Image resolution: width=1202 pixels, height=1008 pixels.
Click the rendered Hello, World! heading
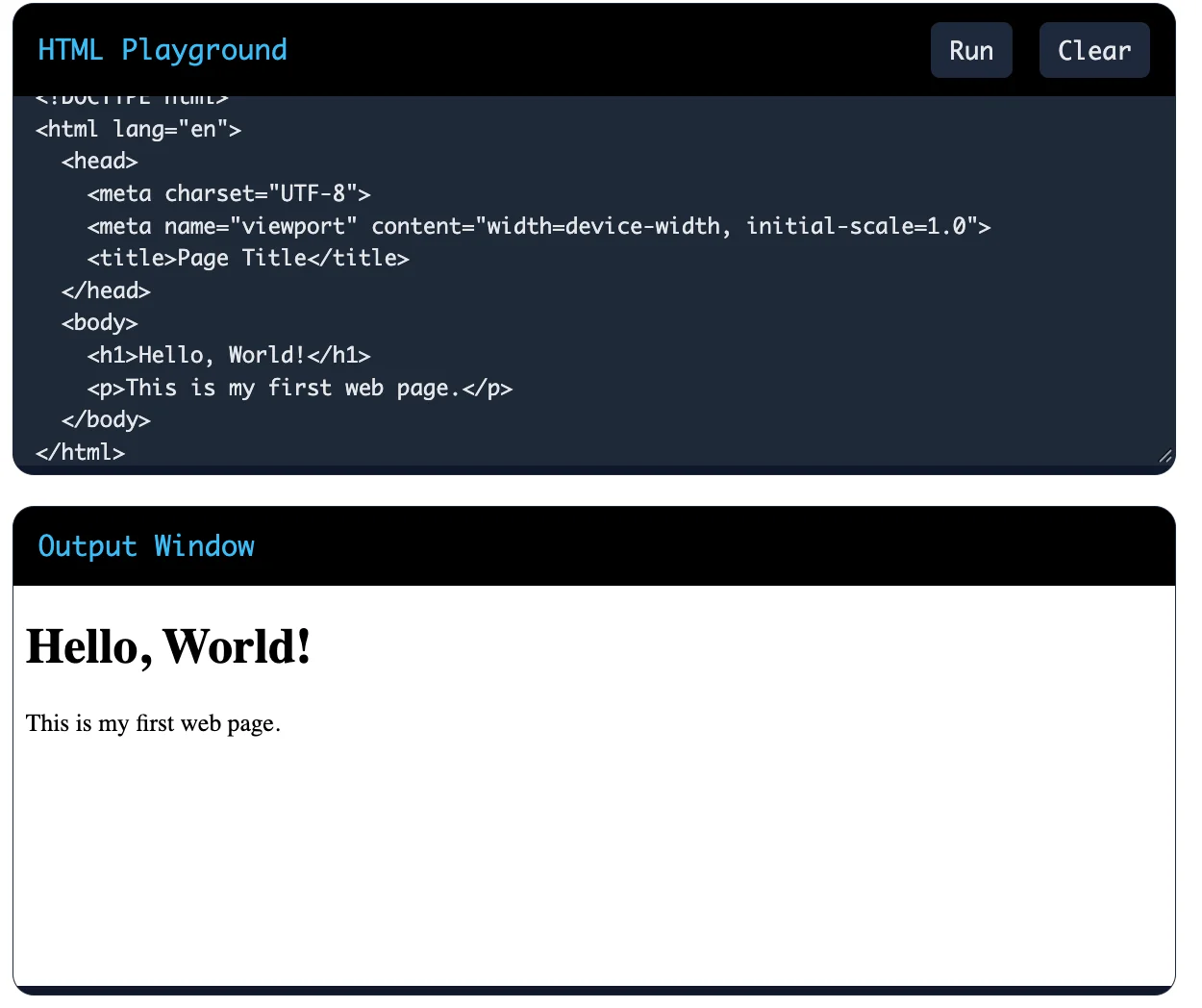click(168, 646)
